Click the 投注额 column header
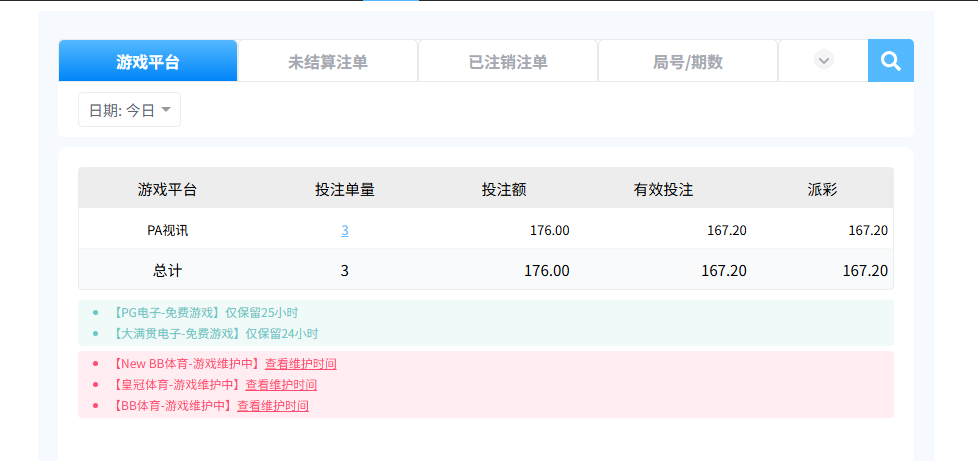The image size is (978, 461). point(504,189)
